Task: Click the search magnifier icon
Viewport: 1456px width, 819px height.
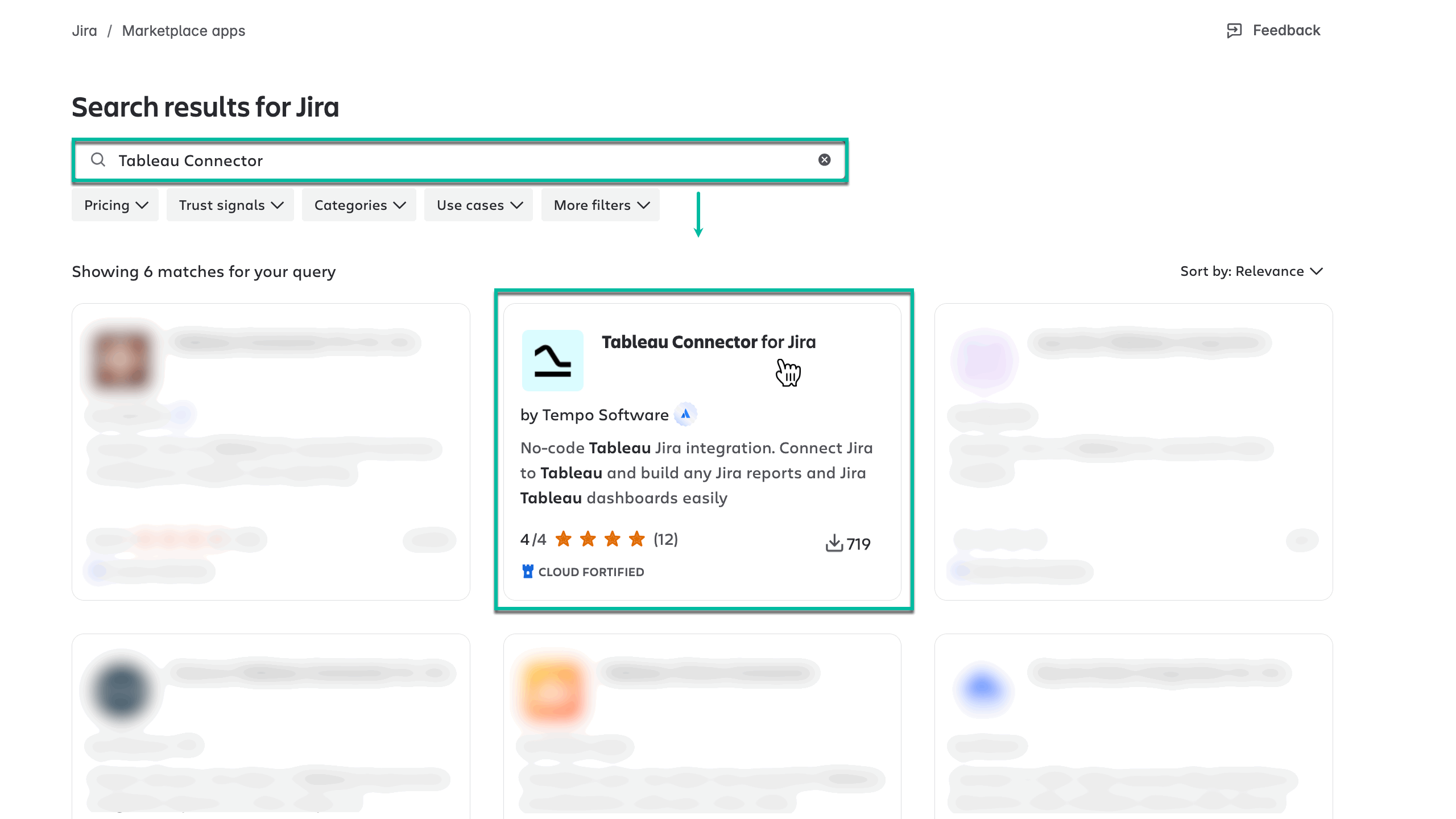Action: click(x=98, y=160)
